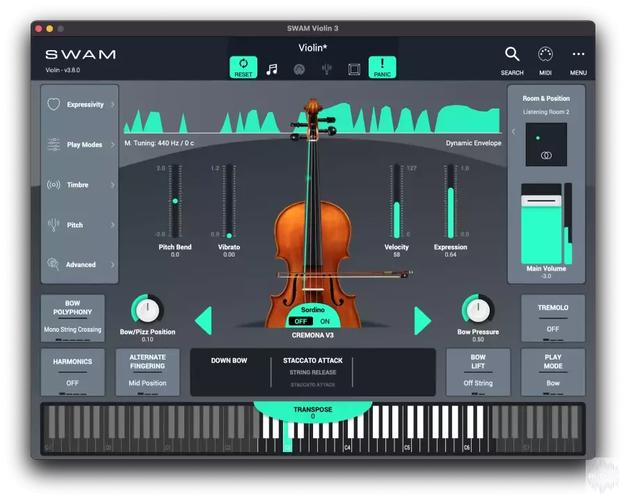Click the Pitch tuning icon
This screenshot has width=626, height=500.
(x=53, y=224)
